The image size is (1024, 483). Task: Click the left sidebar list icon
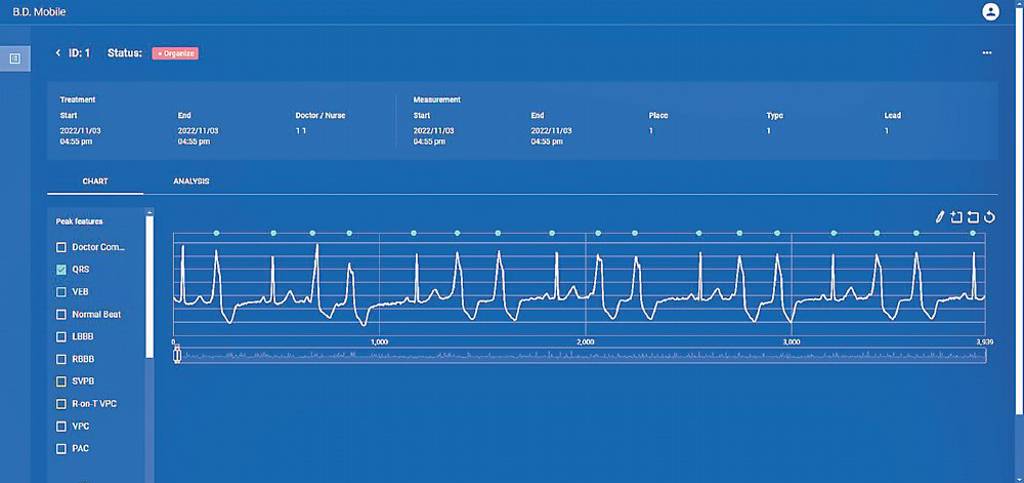(x=15, y=59)
